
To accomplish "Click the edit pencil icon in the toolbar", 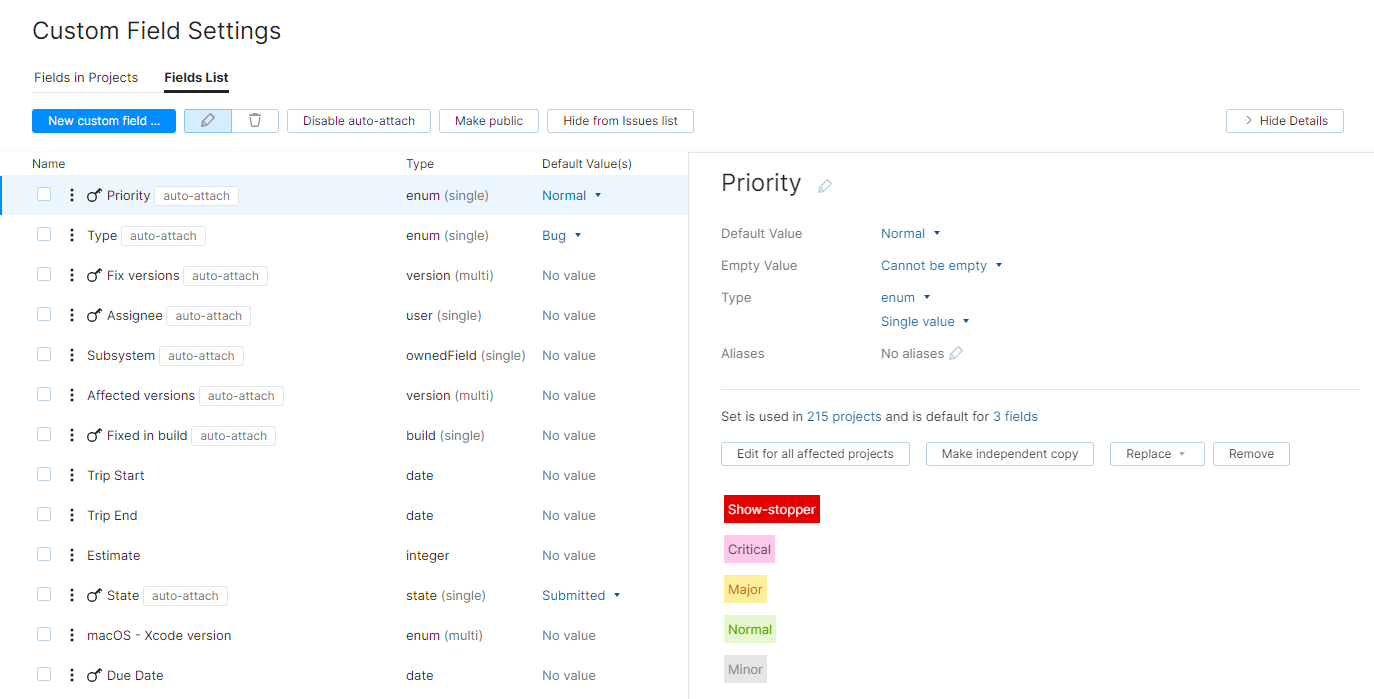I will 207,120.
